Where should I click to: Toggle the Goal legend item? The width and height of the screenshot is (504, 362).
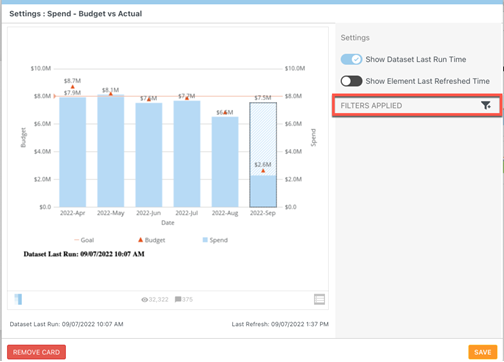coord(84,240)
